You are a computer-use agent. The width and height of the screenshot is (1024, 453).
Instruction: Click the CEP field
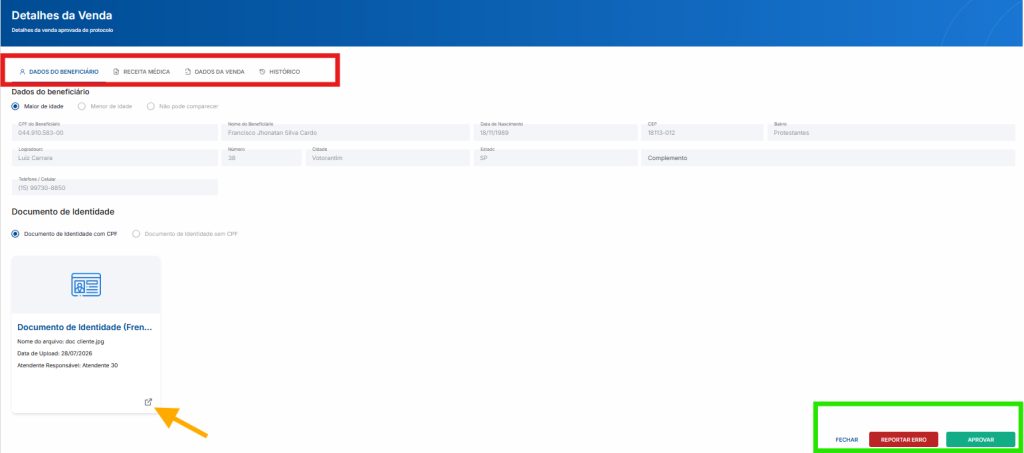point(702,133)
